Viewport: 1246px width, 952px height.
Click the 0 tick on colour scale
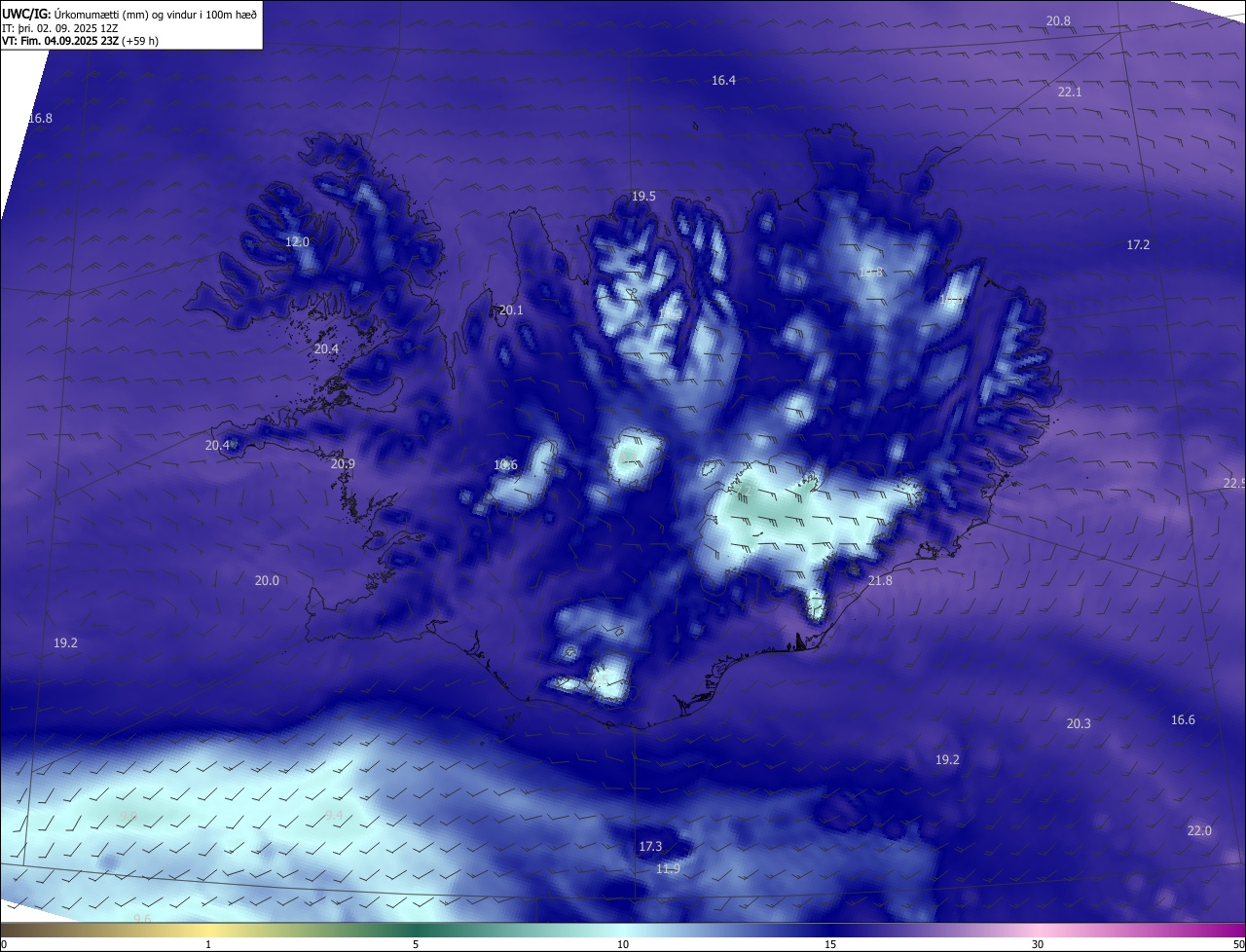[x=4, y=945]
